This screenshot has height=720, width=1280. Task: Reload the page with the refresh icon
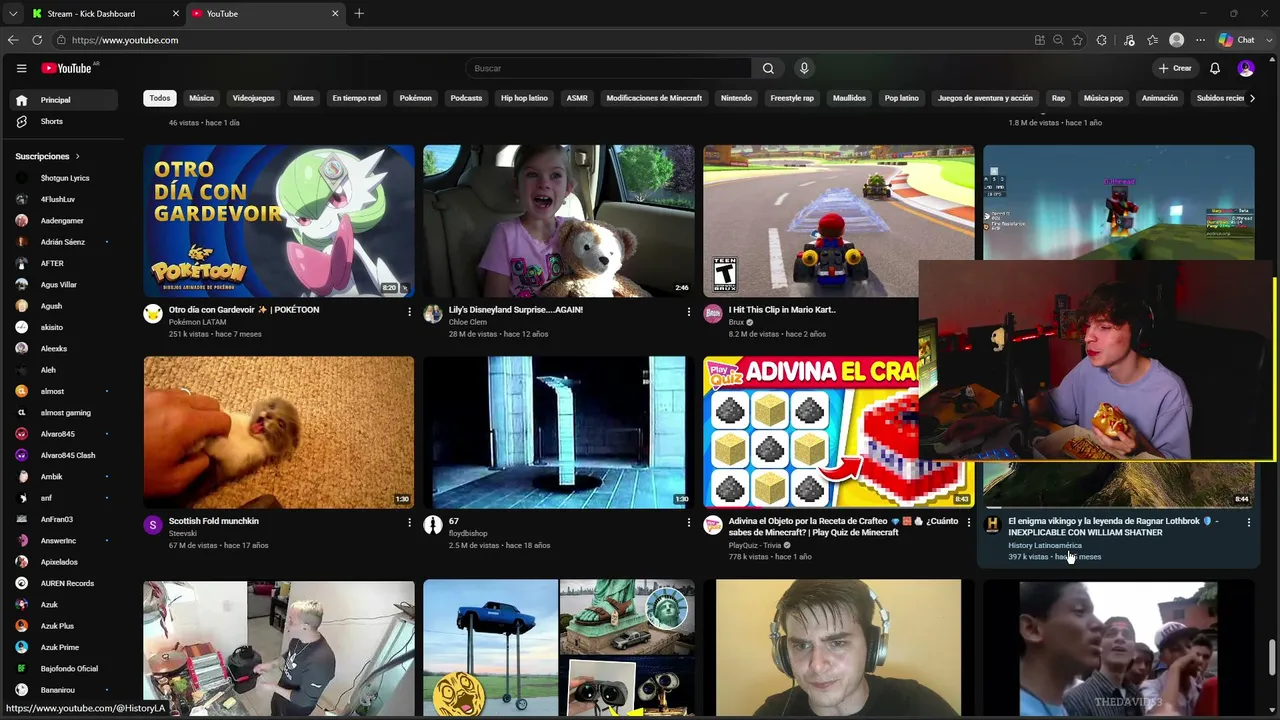(37, 40)
